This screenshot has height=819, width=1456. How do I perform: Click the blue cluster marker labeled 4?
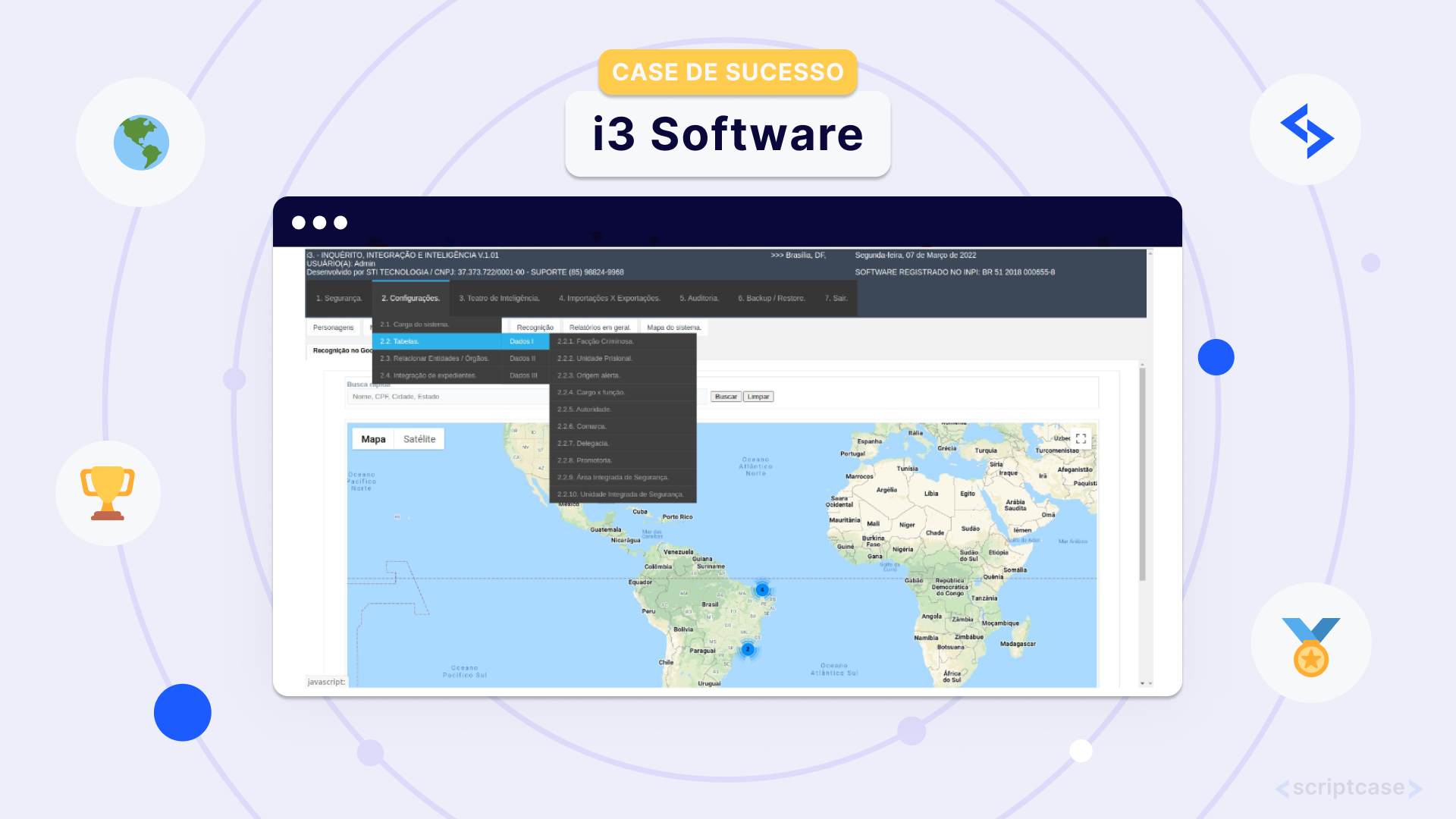(x=762, y=589)
